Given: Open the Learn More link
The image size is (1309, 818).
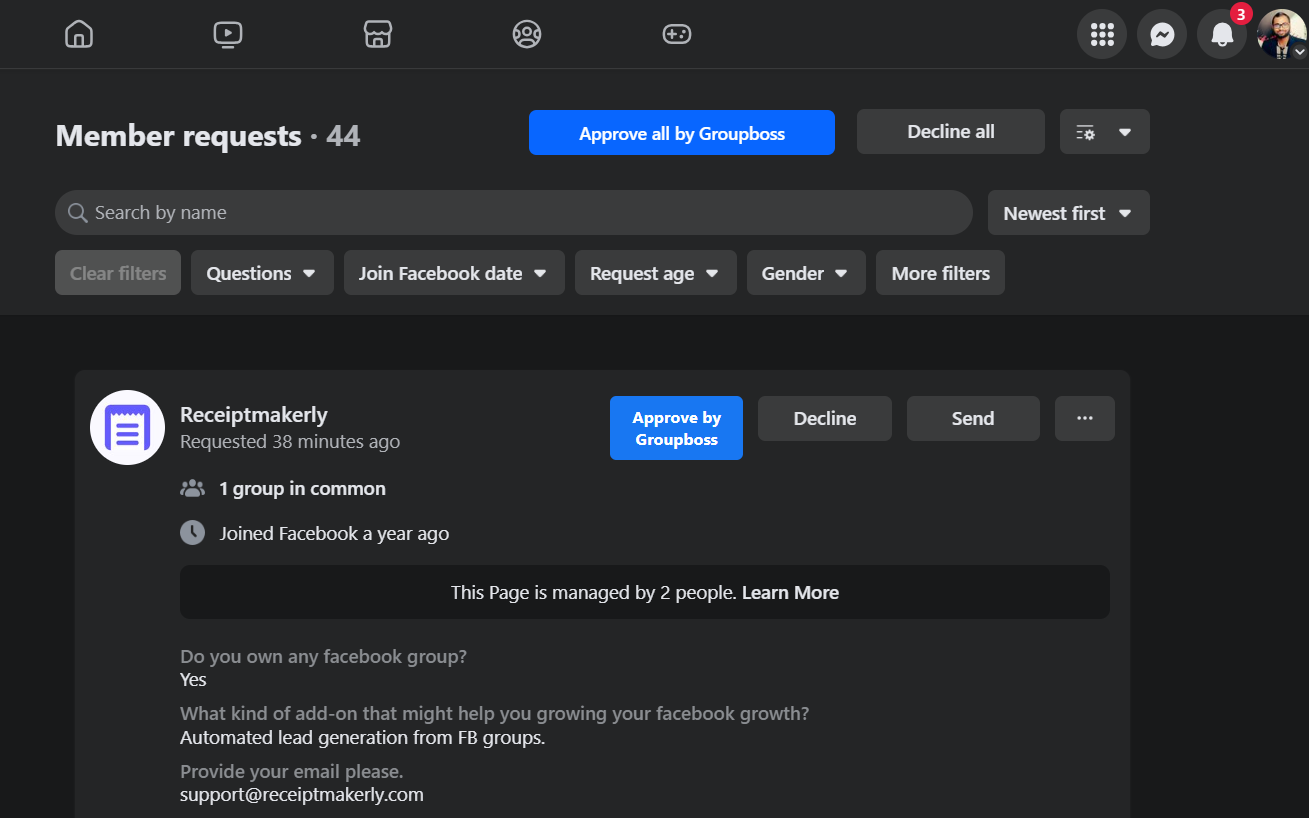Looking at the screenshot, I should [790, 593].
